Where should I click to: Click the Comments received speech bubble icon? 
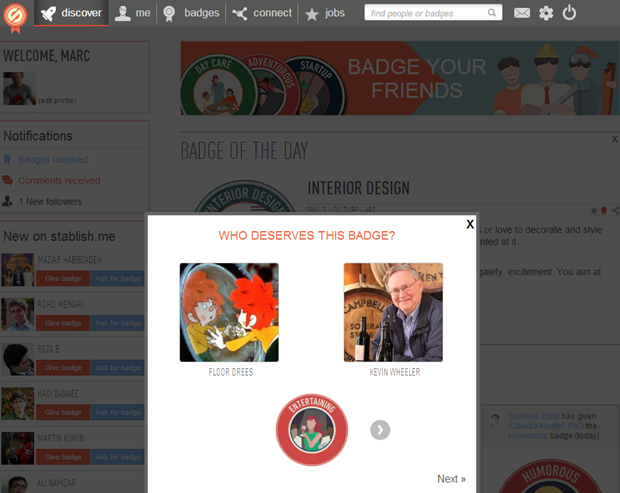point(7,180)
